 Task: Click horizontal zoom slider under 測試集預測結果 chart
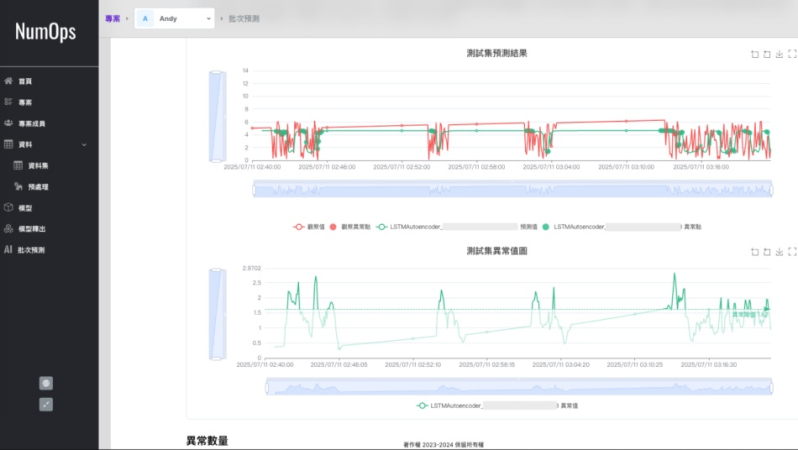coord(513,189)
